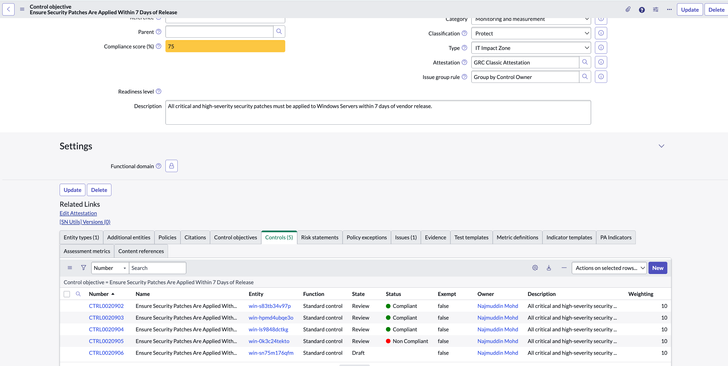Click the header Update button
The height and width of the screenshot is (366, 728).
(689, 9)
